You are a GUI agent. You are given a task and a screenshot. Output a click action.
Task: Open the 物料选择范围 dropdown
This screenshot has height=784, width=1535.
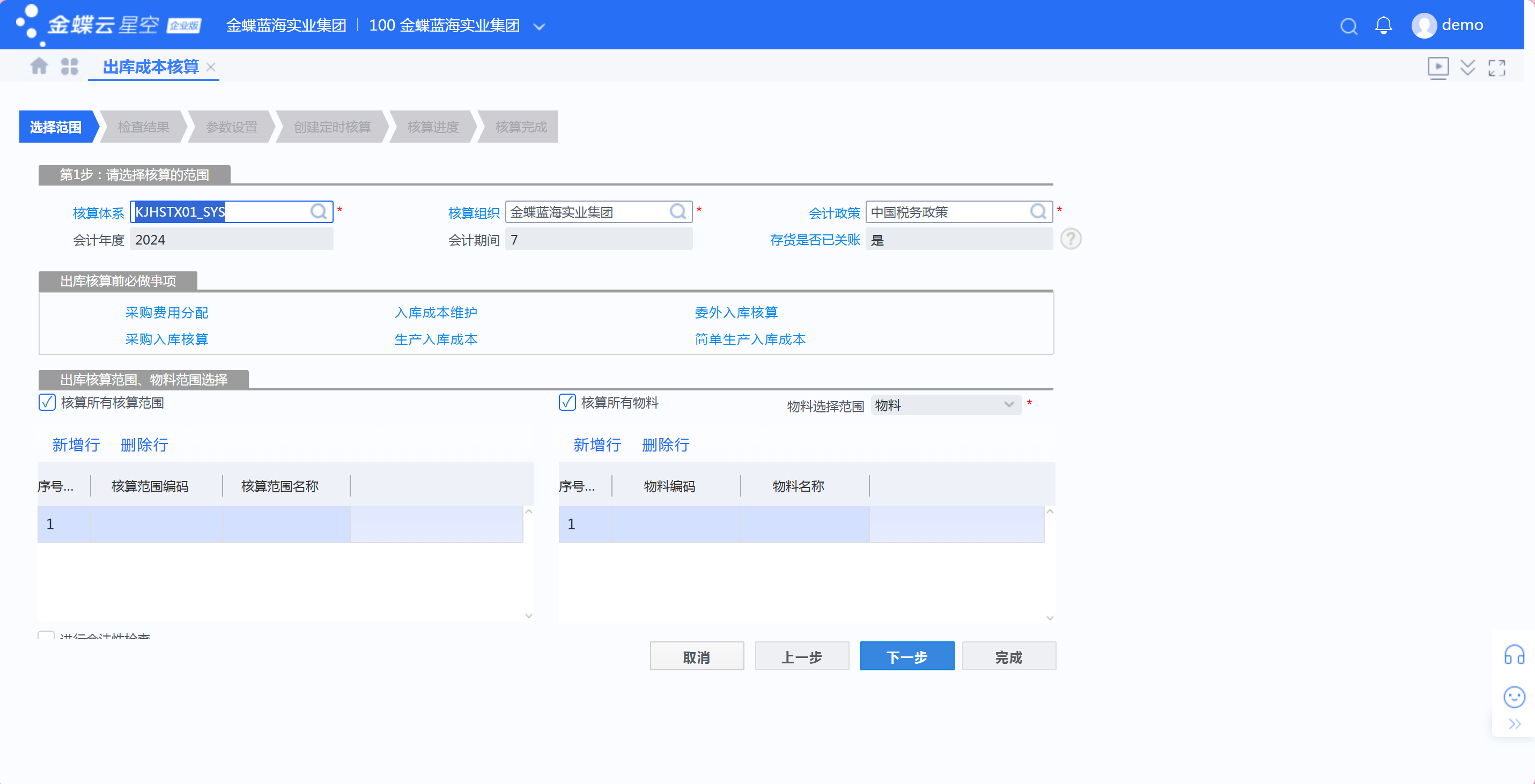pyautogui.click(x=946, y=405)
